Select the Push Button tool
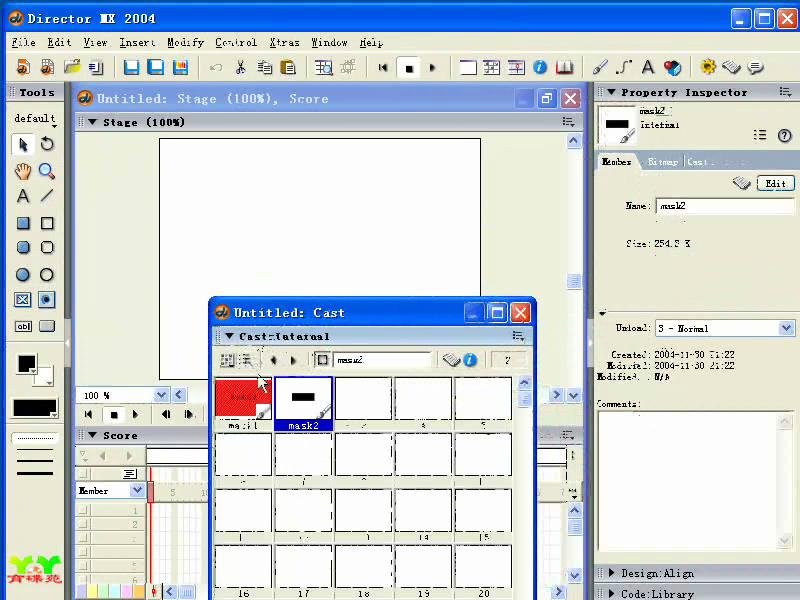 pos(47,327)
